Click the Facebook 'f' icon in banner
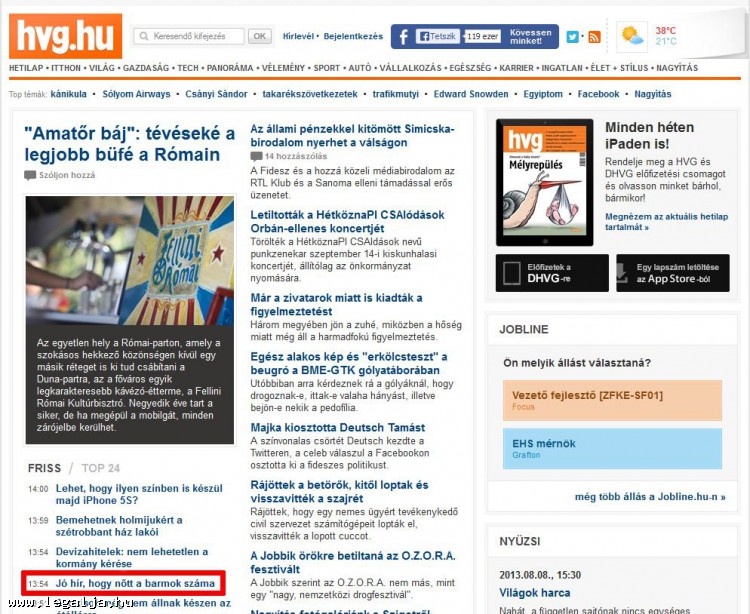Viewport: 750px width, 614px height. point(403,37)
